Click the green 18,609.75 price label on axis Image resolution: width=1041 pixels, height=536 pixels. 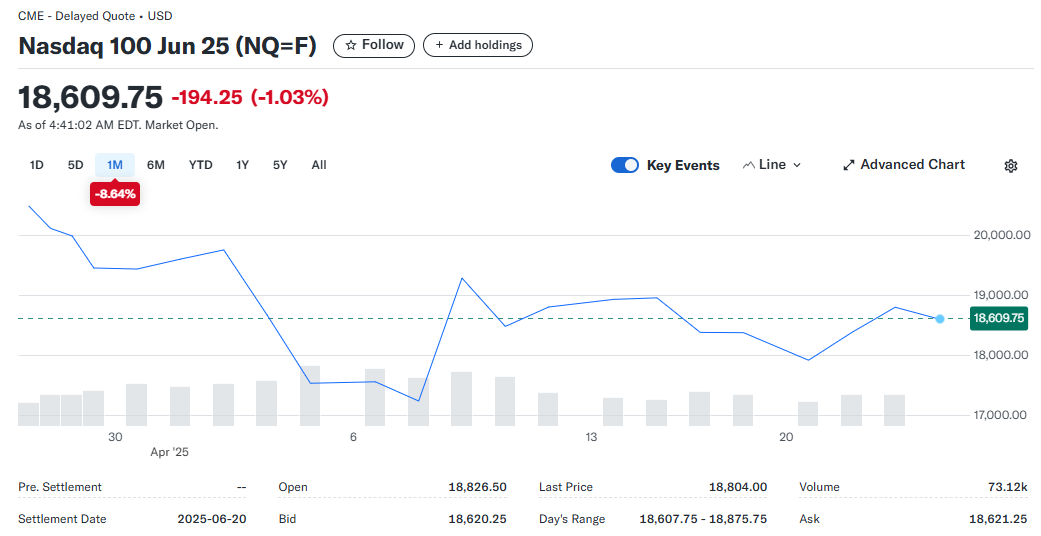click(x=999, y=318)
